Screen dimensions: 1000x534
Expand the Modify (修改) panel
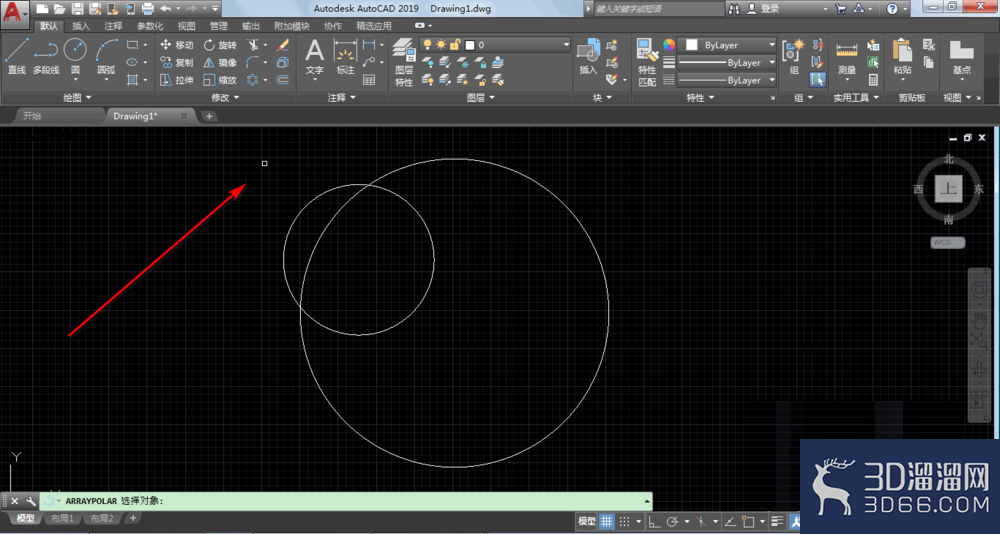pos(225,98)
